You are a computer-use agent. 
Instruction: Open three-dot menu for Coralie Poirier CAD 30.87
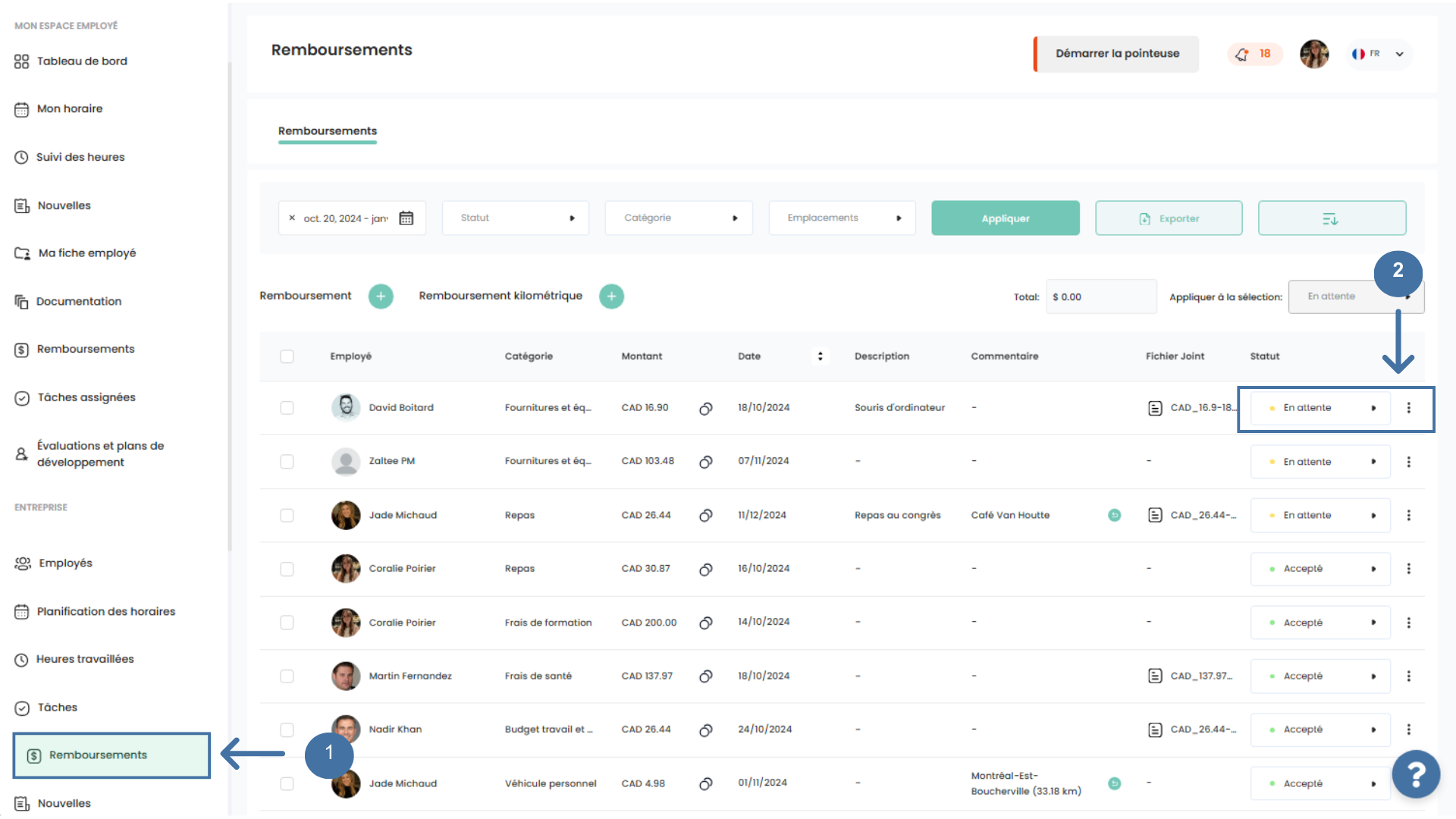tap(1409, 569)
